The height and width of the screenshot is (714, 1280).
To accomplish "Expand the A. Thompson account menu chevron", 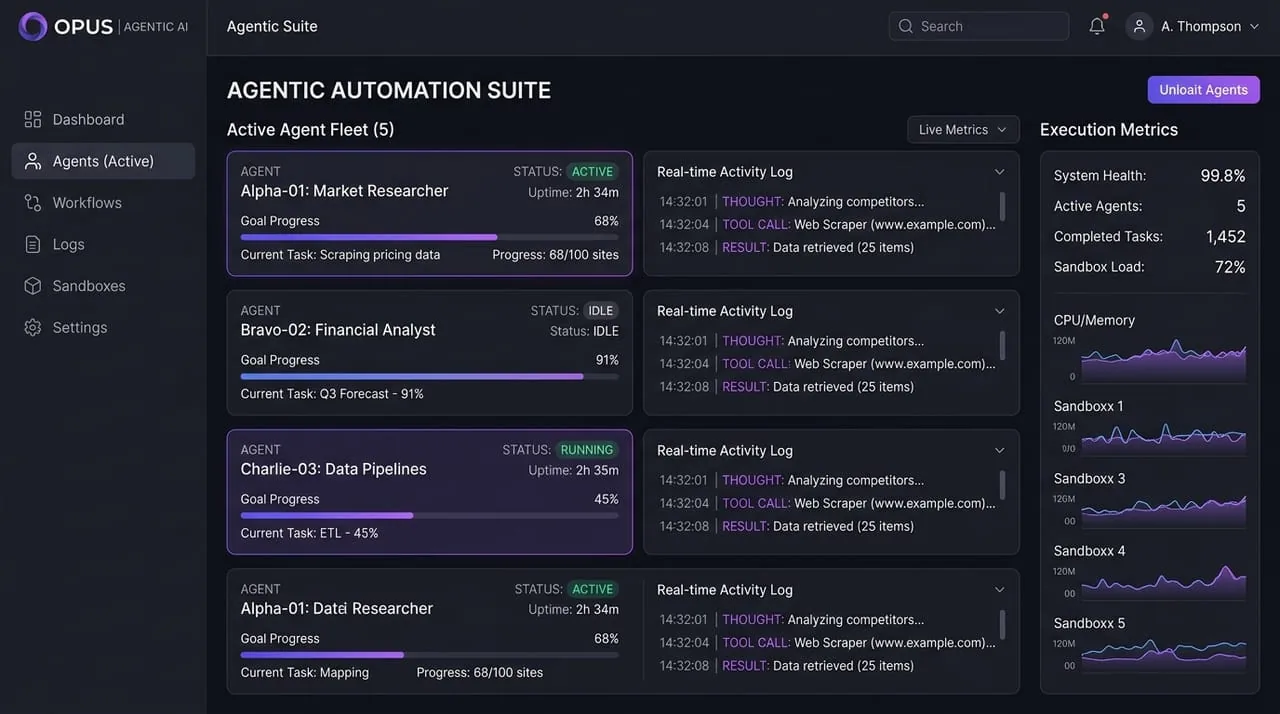I will coord(1254,27).
